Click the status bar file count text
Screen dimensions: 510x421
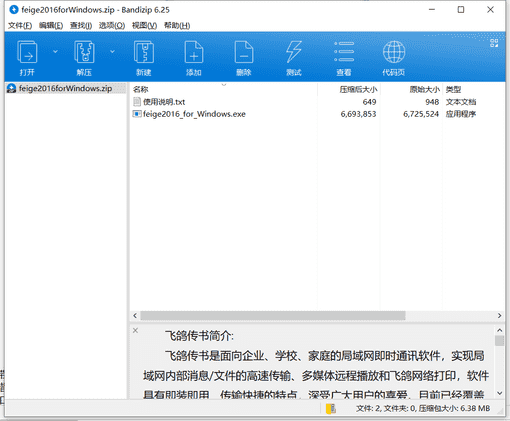point(423,408)
